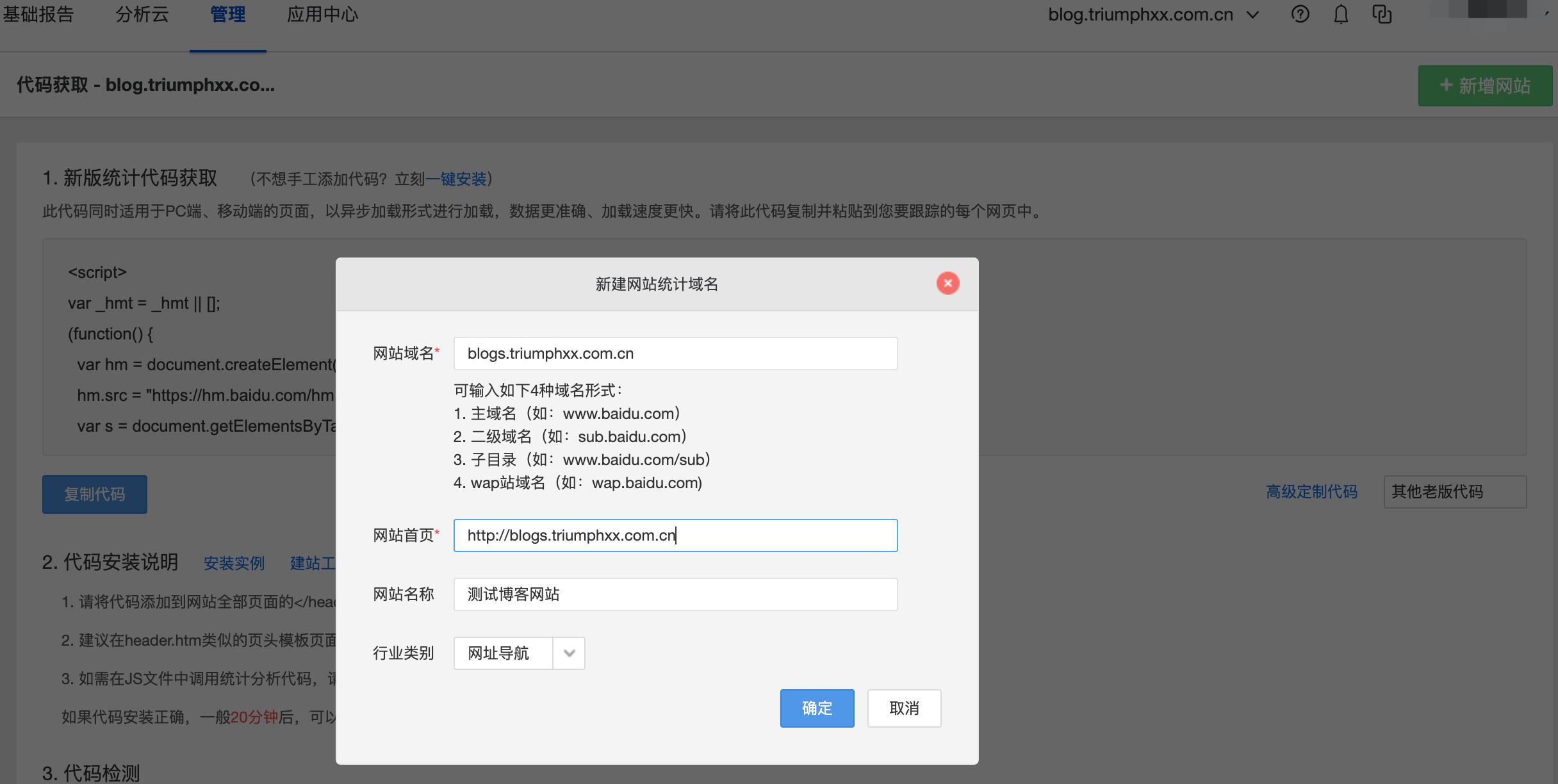Click the copy-pages icon in the top bar
Image resolution: width=1558 pixels, height=784 pixels.
(1382, 14)
